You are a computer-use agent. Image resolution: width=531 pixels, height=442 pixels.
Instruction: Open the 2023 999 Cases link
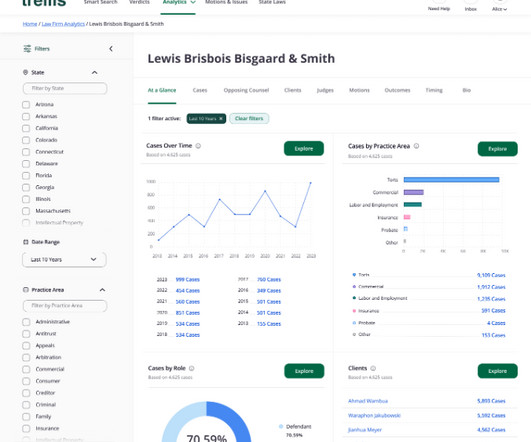[188, 280]
